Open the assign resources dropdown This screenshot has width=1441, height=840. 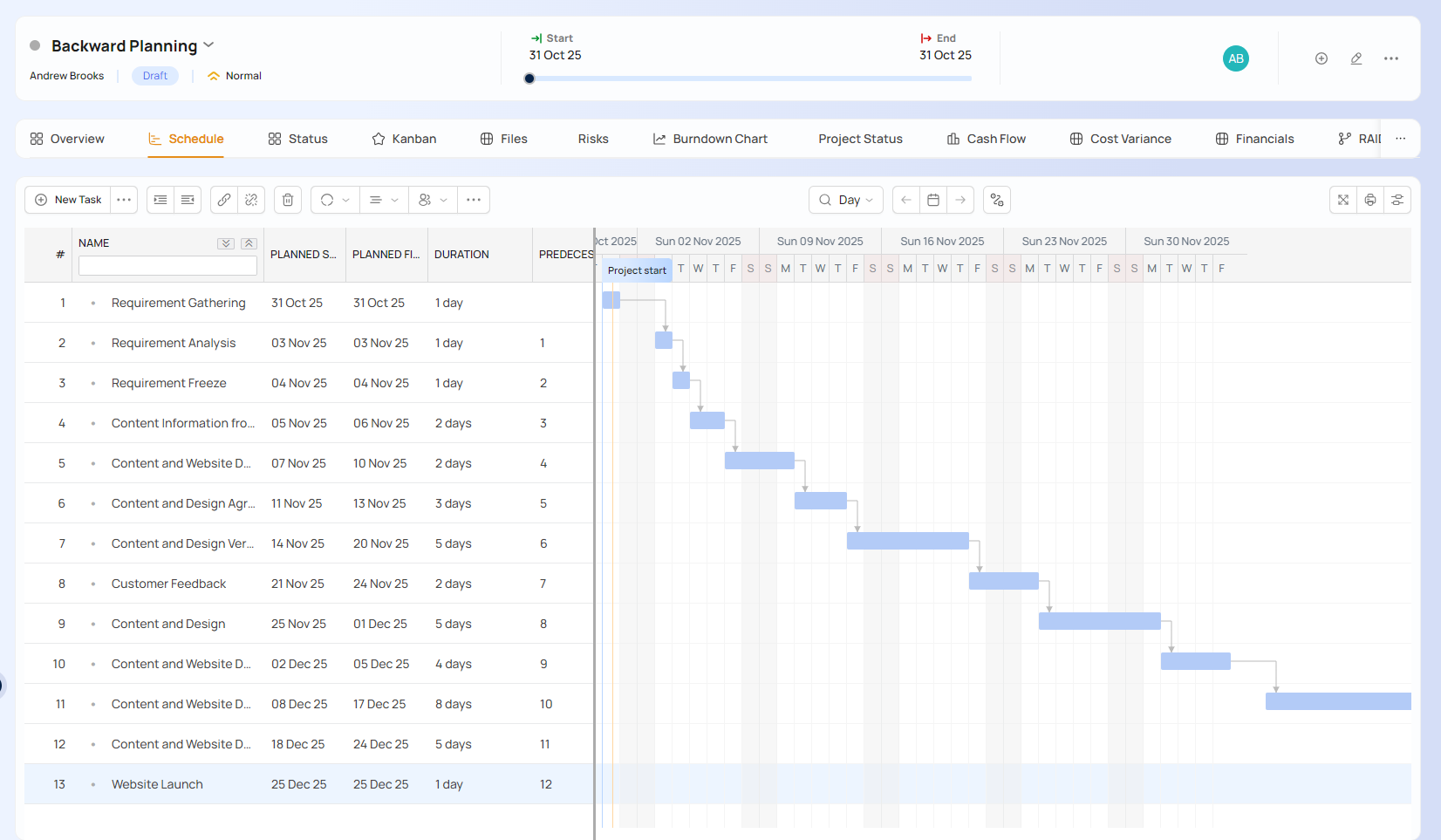pyautogui.click(x=433, y=200)
